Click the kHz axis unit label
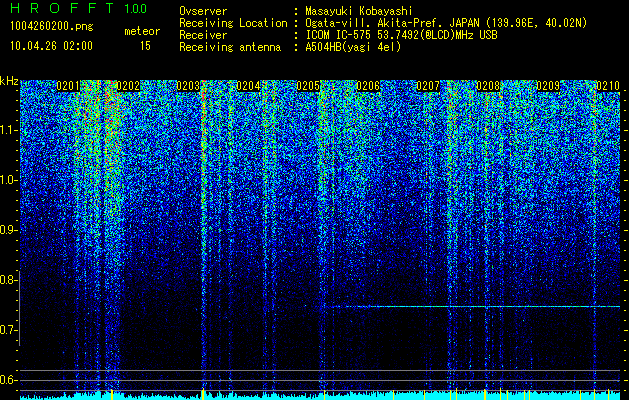Viewport: 629px width, 400px height. point(9,81)
